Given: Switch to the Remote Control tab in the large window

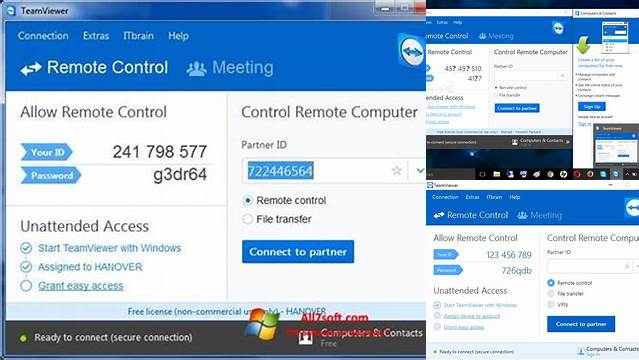Looking at the screenshot, I should tap(94, 68).
